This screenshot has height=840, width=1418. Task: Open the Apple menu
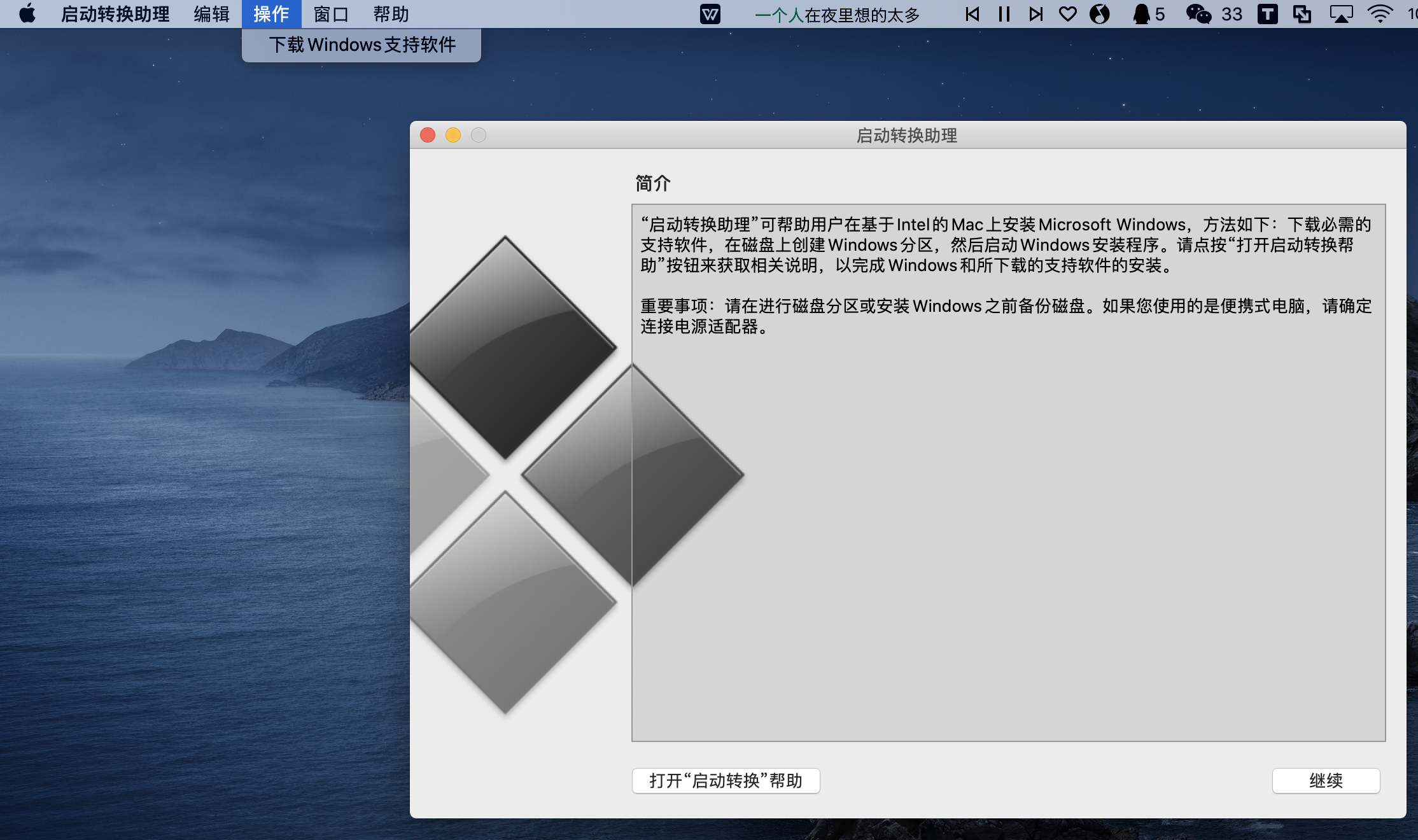[27, 13]
